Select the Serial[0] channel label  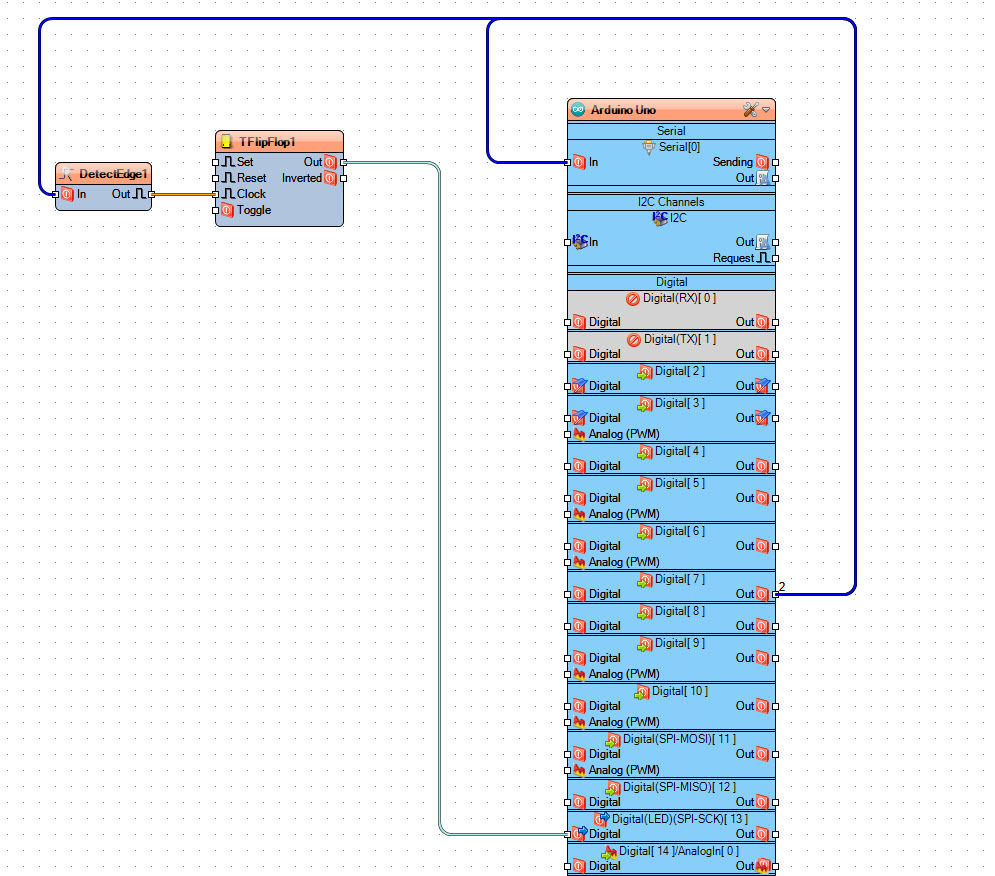coord(679,147)
